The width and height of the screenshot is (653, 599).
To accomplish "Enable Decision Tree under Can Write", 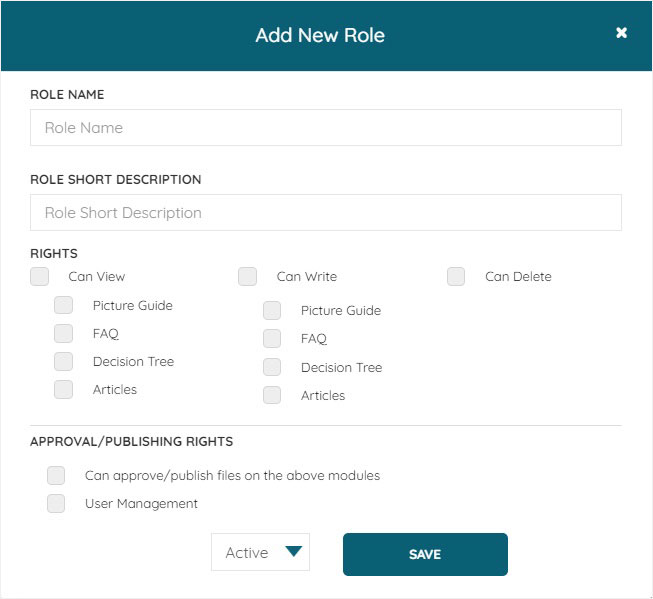I will [272, 367].
